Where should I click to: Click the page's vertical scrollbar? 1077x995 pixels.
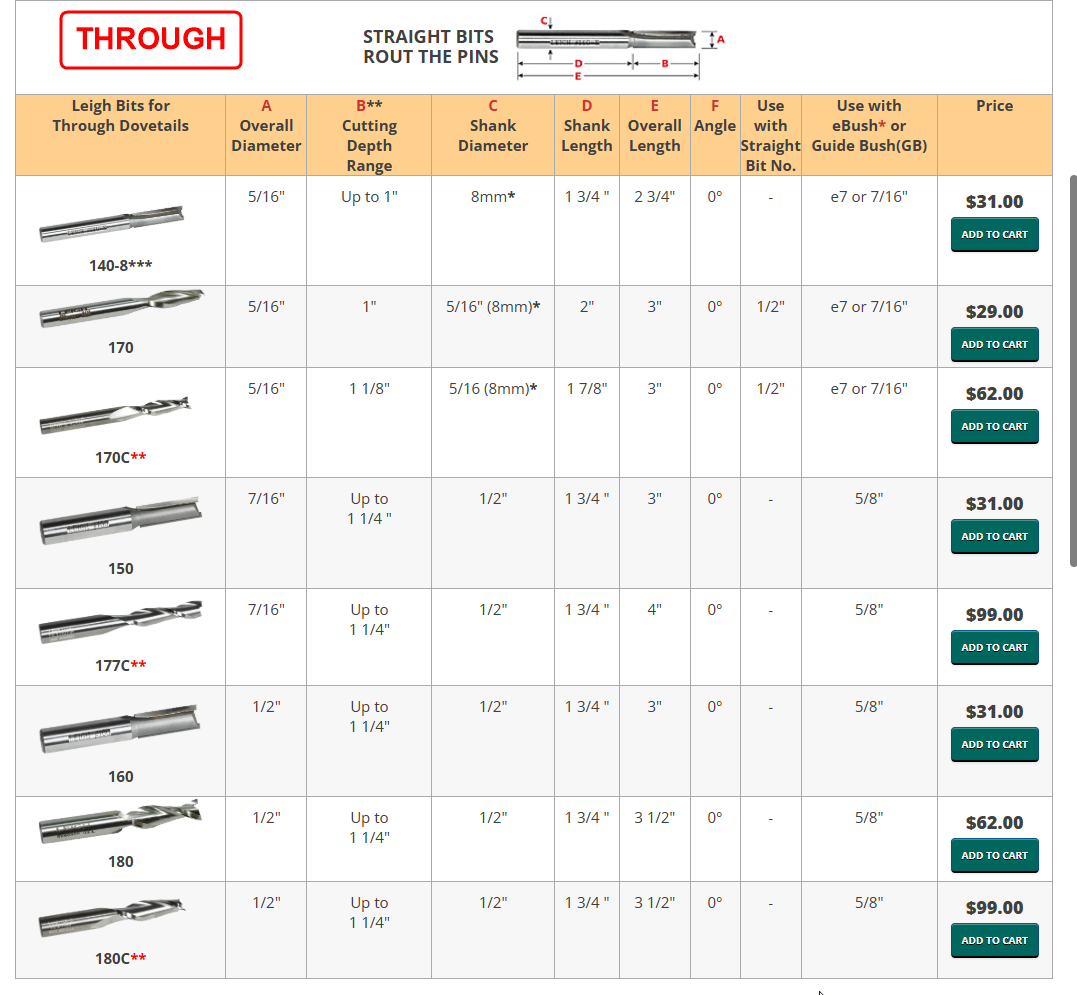1073,370
